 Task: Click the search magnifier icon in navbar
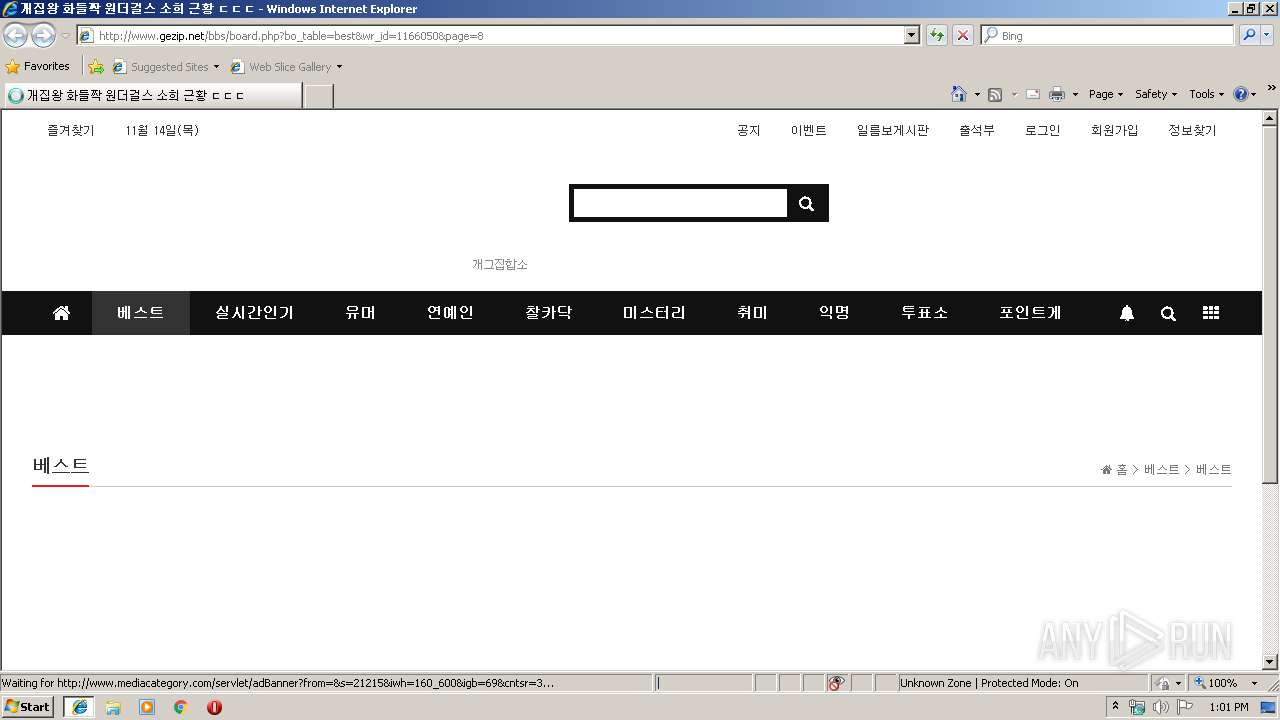1168,313
